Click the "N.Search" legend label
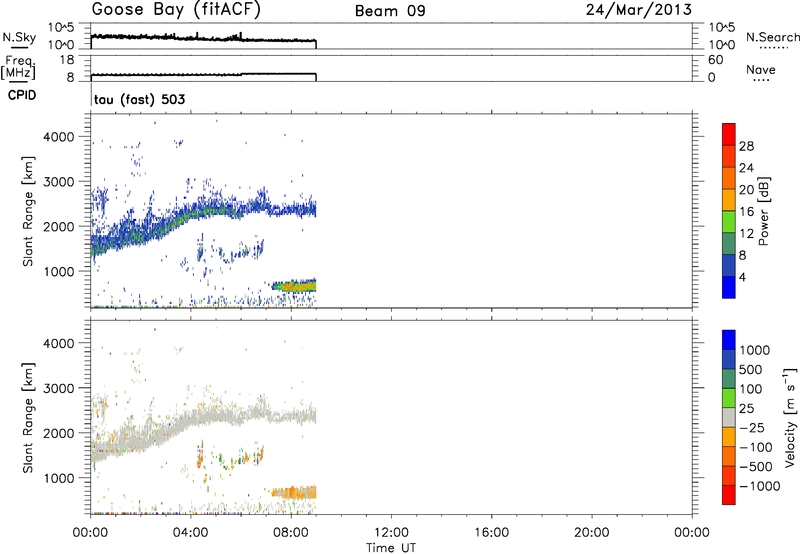This screenshot has height=554, width=800. point(773,37)
